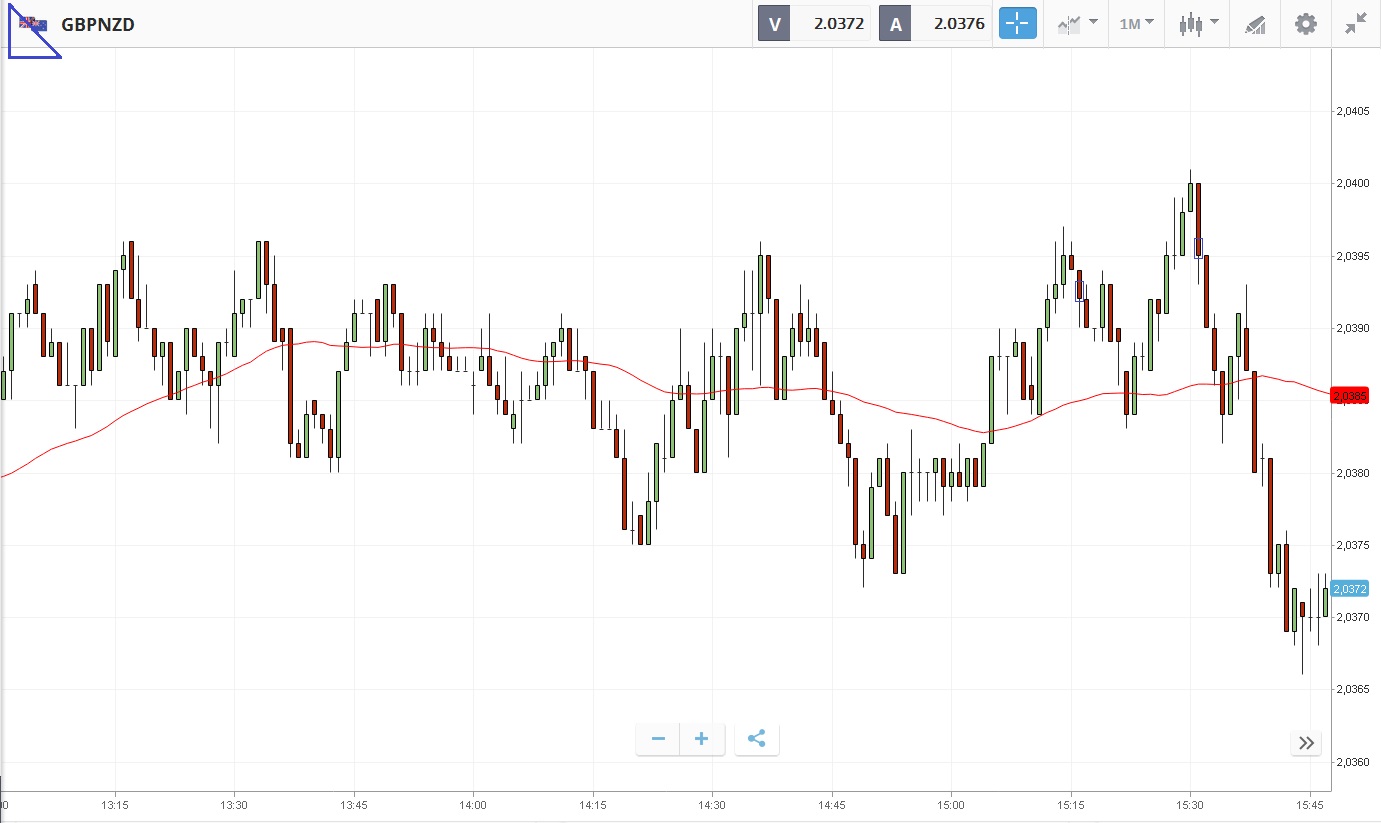This screenshot has width=1381, height=823.
Task: Share the chart
Action: [x=757, y=739]
